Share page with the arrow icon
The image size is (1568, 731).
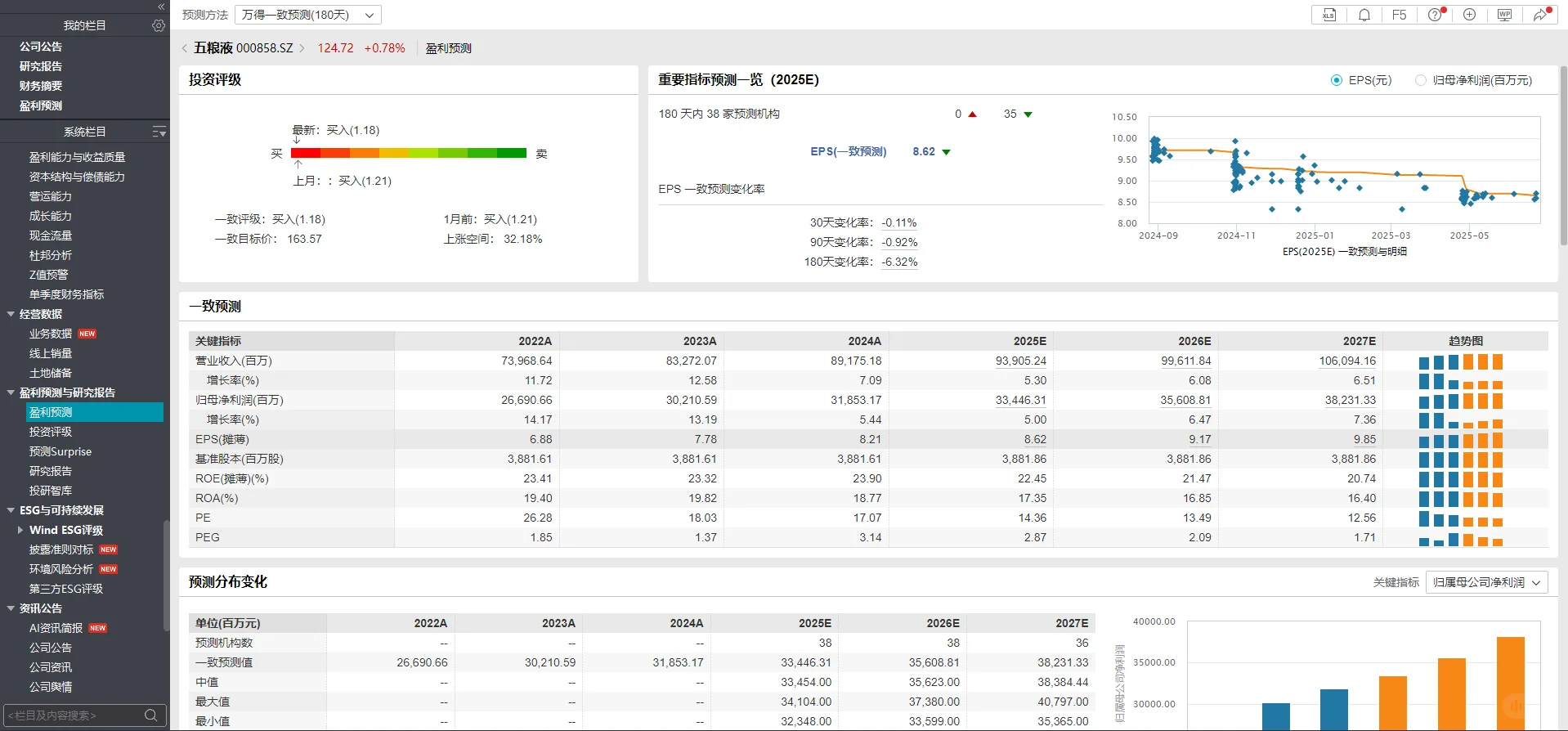pyautogui.click(x=1540, y=15)
